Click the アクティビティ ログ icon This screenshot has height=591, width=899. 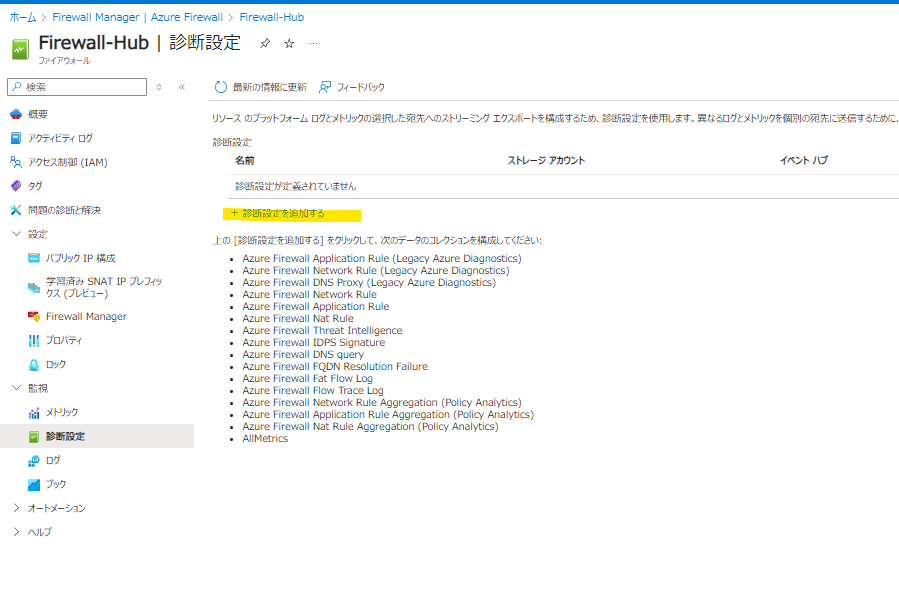tap(16, 138)
